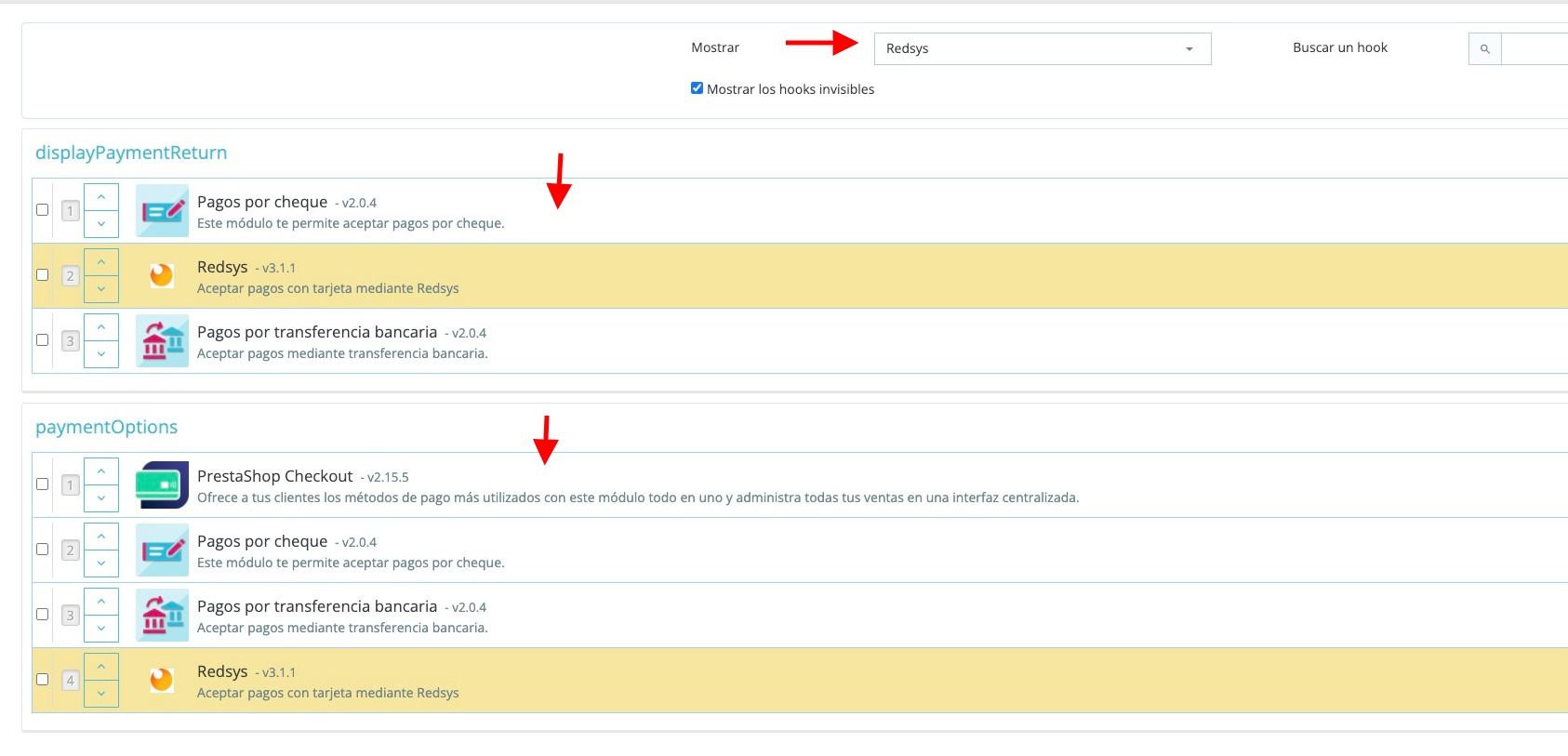Open the Redsys module filter dropdown
This screenshot has height=756, width=1568.
click(1043, 48)
